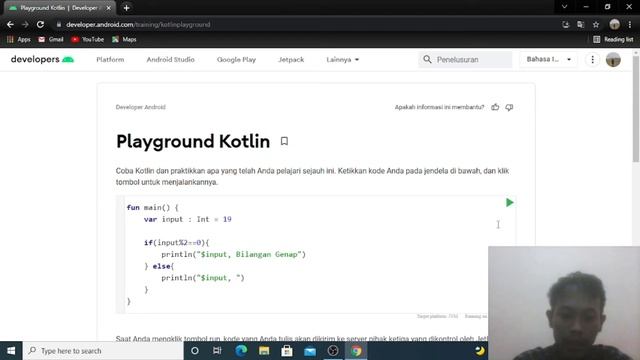Open the Reading list
The height and width of the screenshot is (360, 640).
coord(613,40)
